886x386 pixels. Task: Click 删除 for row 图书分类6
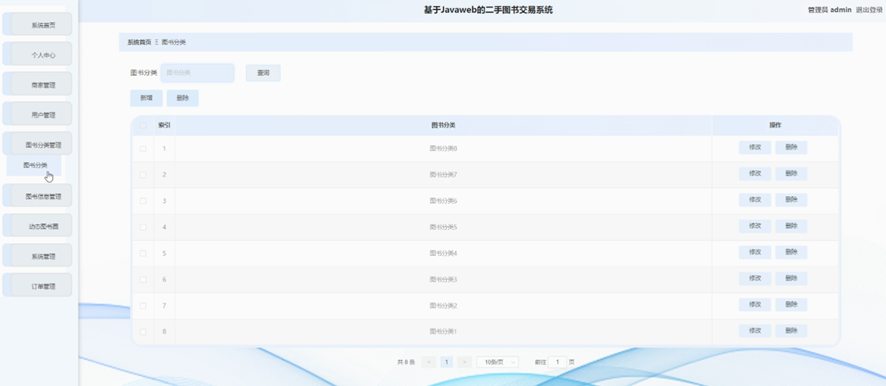tap(791, 200)
